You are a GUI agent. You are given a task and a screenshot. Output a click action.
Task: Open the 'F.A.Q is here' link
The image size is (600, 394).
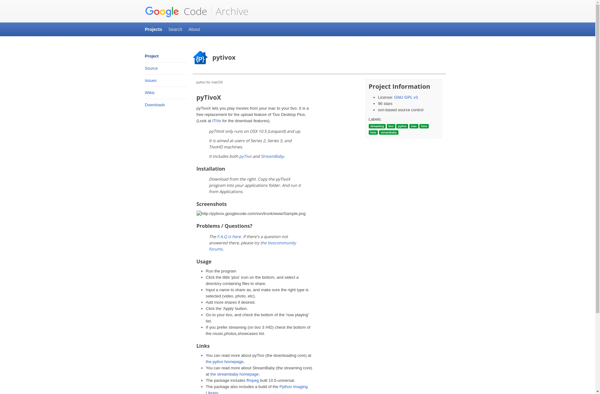click(229, 237)
